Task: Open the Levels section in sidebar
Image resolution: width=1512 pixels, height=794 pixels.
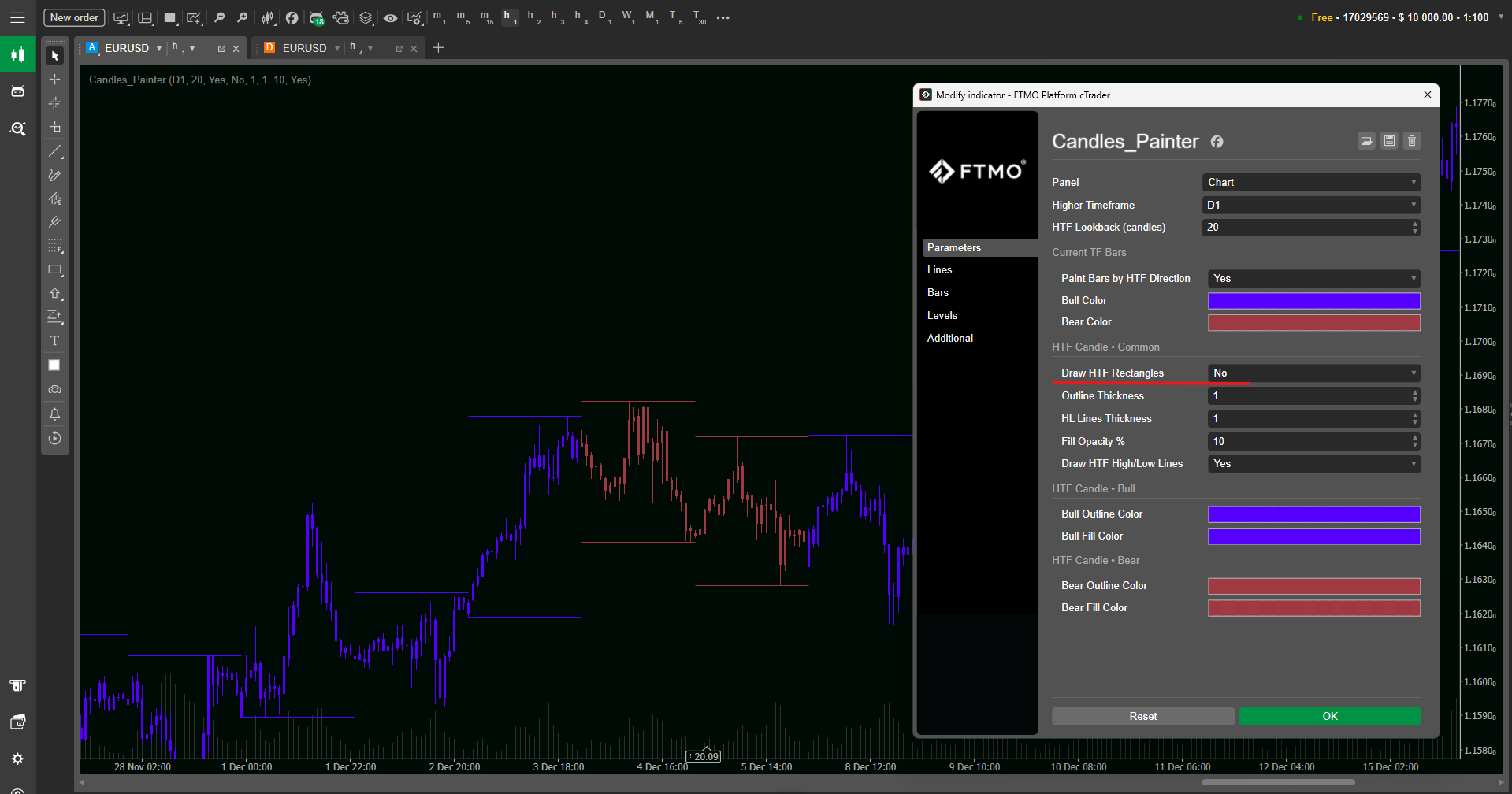Action: coord(942,316)
